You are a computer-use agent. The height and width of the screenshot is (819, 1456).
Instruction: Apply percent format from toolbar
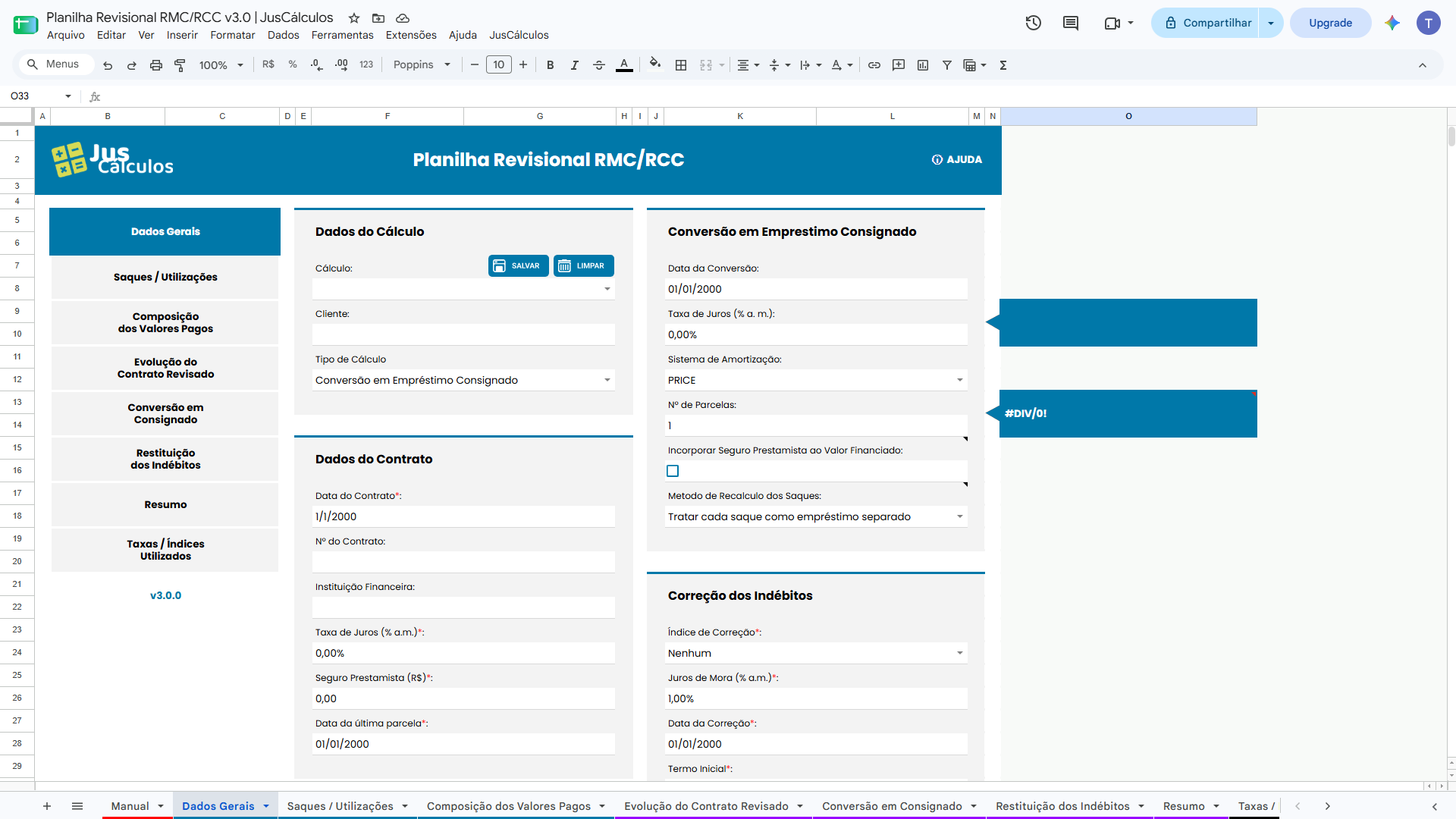pos(293,64)
